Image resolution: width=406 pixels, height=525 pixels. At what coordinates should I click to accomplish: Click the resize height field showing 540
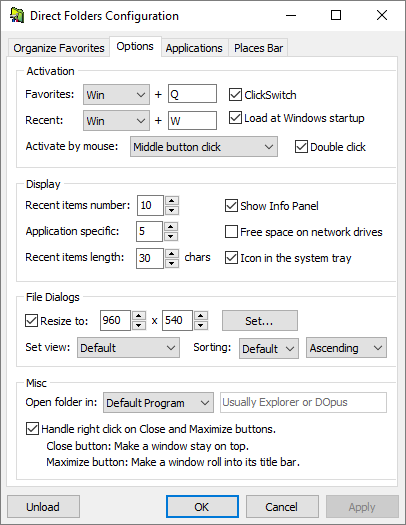pyautogui.click(x=177, y=320)
